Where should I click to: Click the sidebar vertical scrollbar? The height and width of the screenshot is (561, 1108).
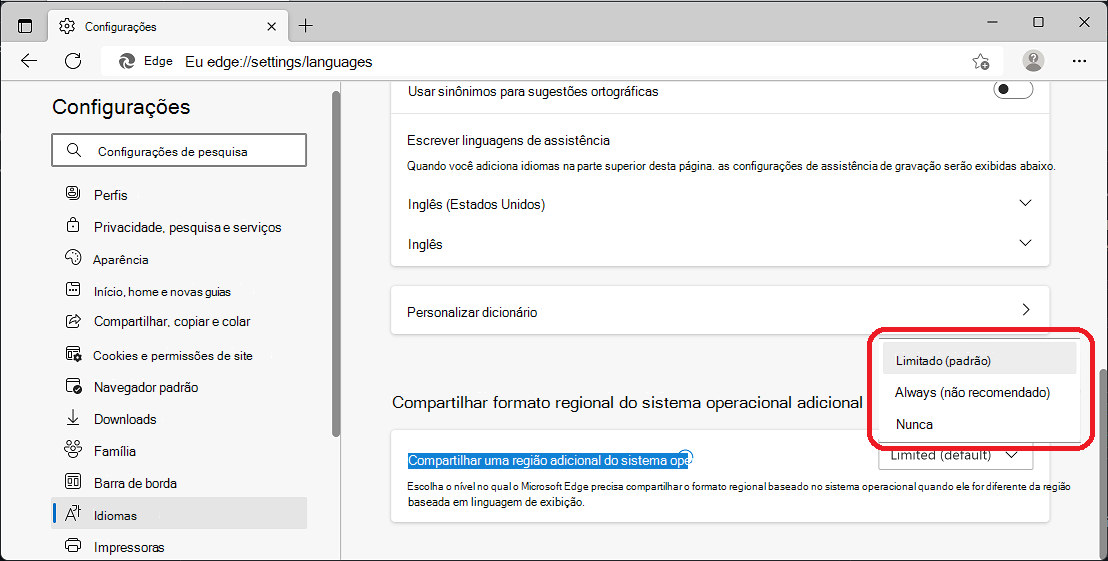336,265
